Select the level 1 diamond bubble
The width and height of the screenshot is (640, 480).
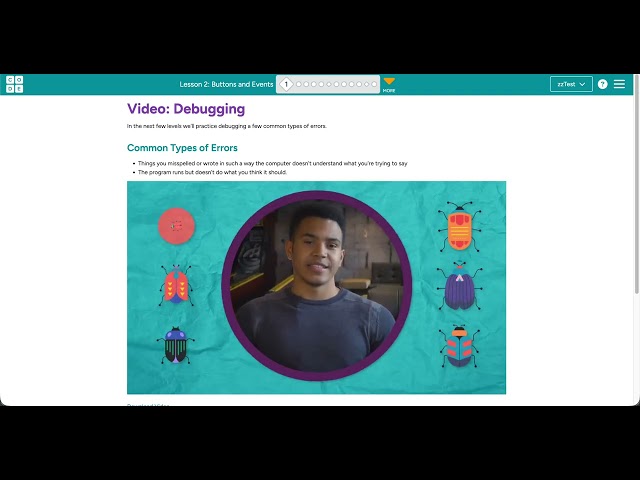click(286, 84)
